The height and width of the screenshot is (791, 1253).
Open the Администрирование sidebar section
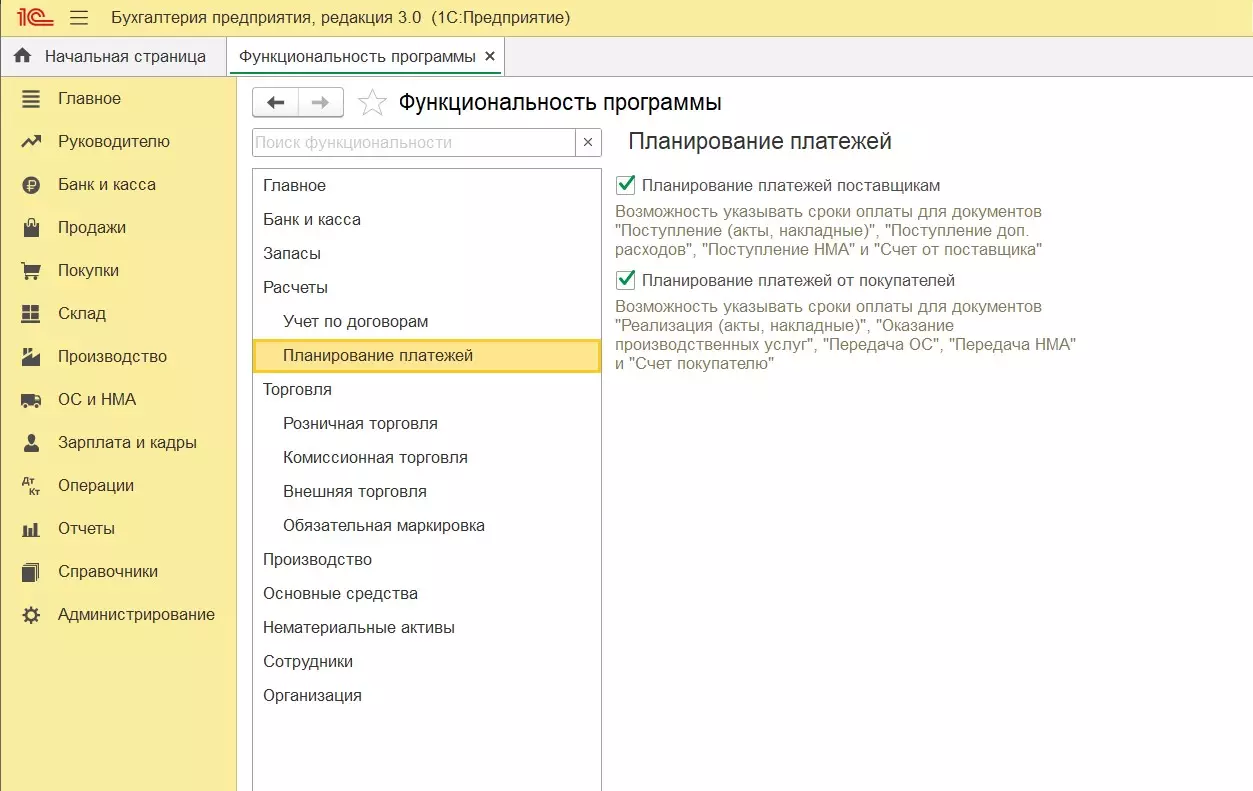118,614
